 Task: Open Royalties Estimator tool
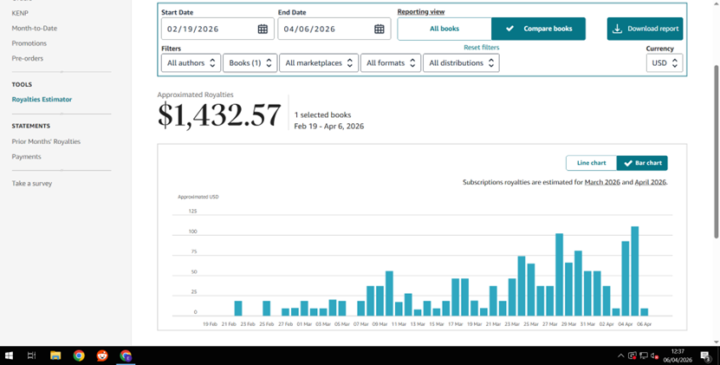coord(42,99)
